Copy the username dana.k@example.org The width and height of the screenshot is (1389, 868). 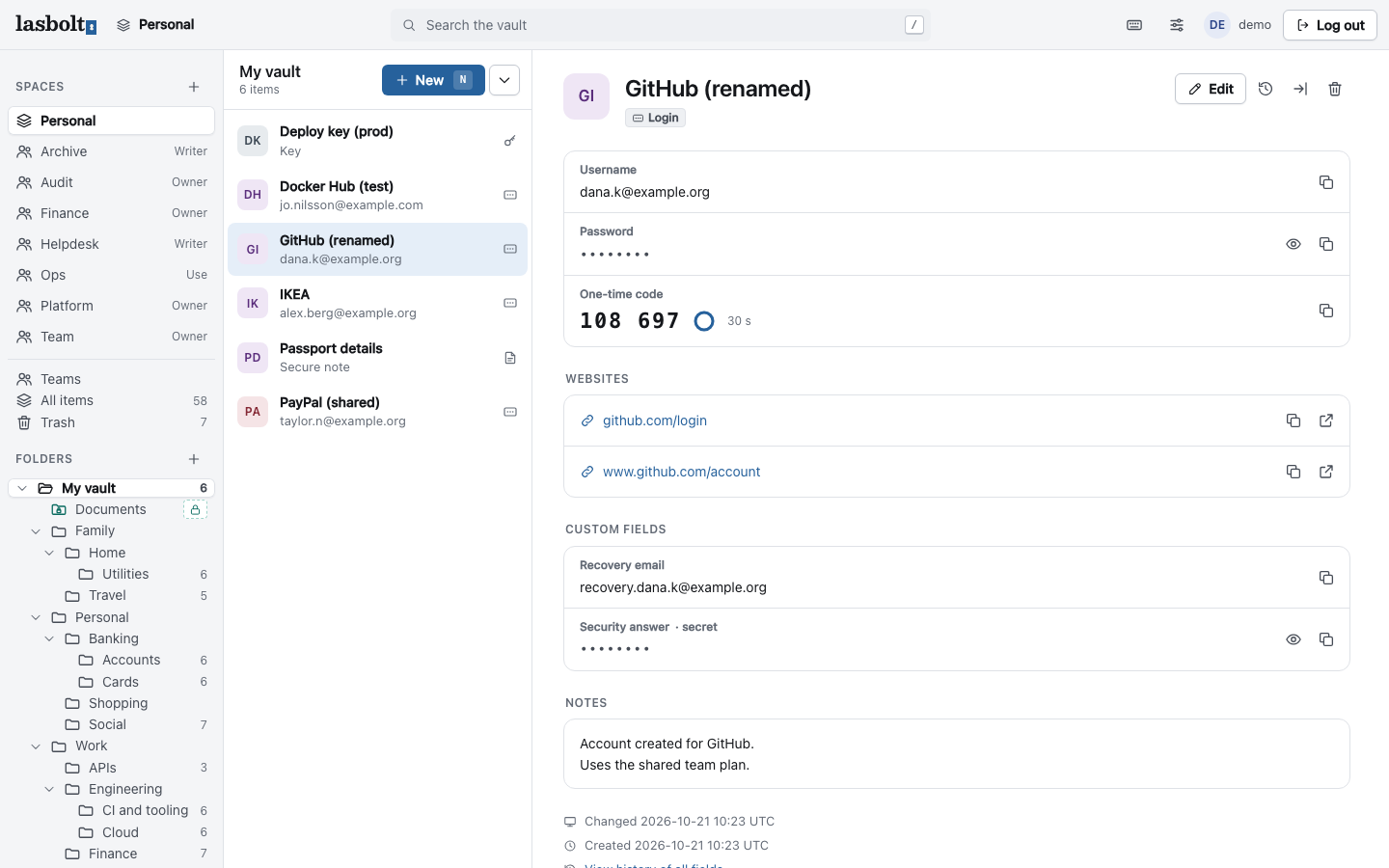tap(1326, 182)
